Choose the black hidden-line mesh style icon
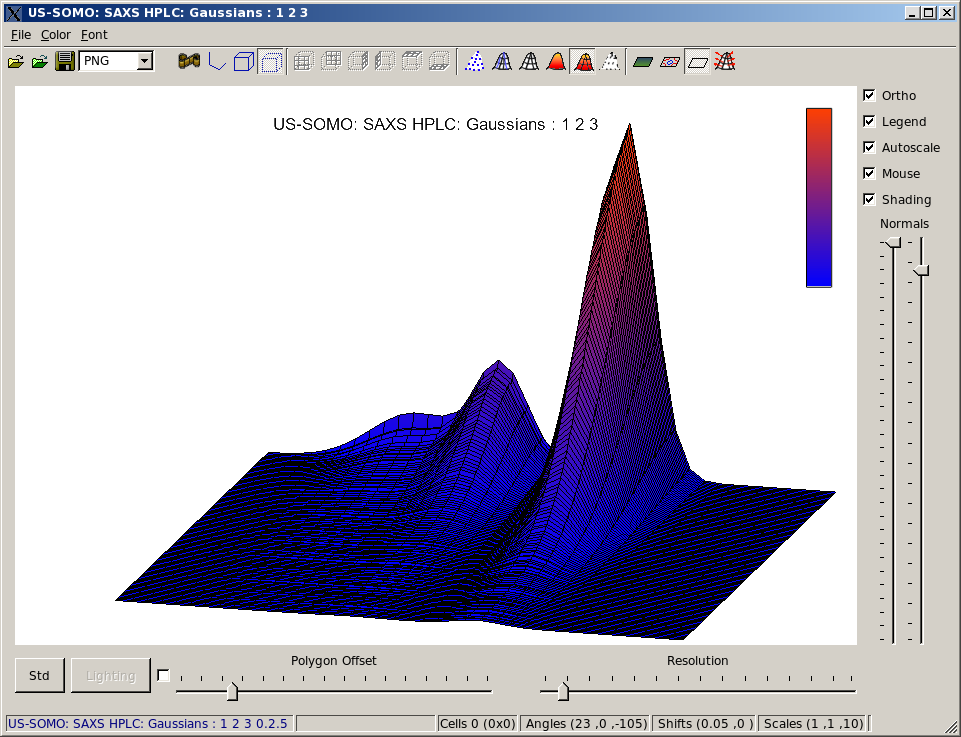Screen dimensions: 961x737 (x=529, y=61)
